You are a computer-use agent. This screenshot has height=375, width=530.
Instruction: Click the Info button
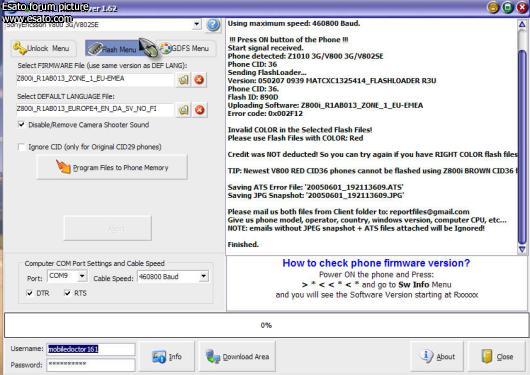coord(167,356)
